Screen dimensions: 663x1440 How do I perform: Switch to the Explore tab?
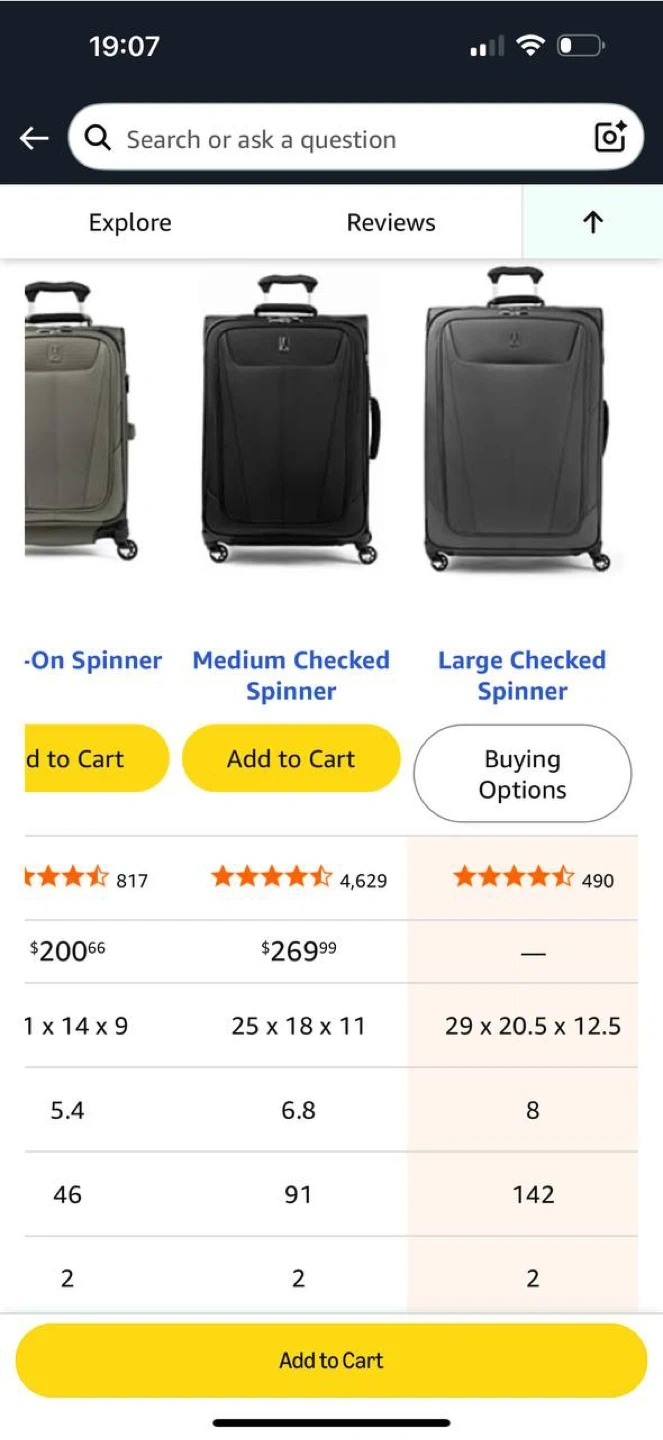[x=130, y=222]
